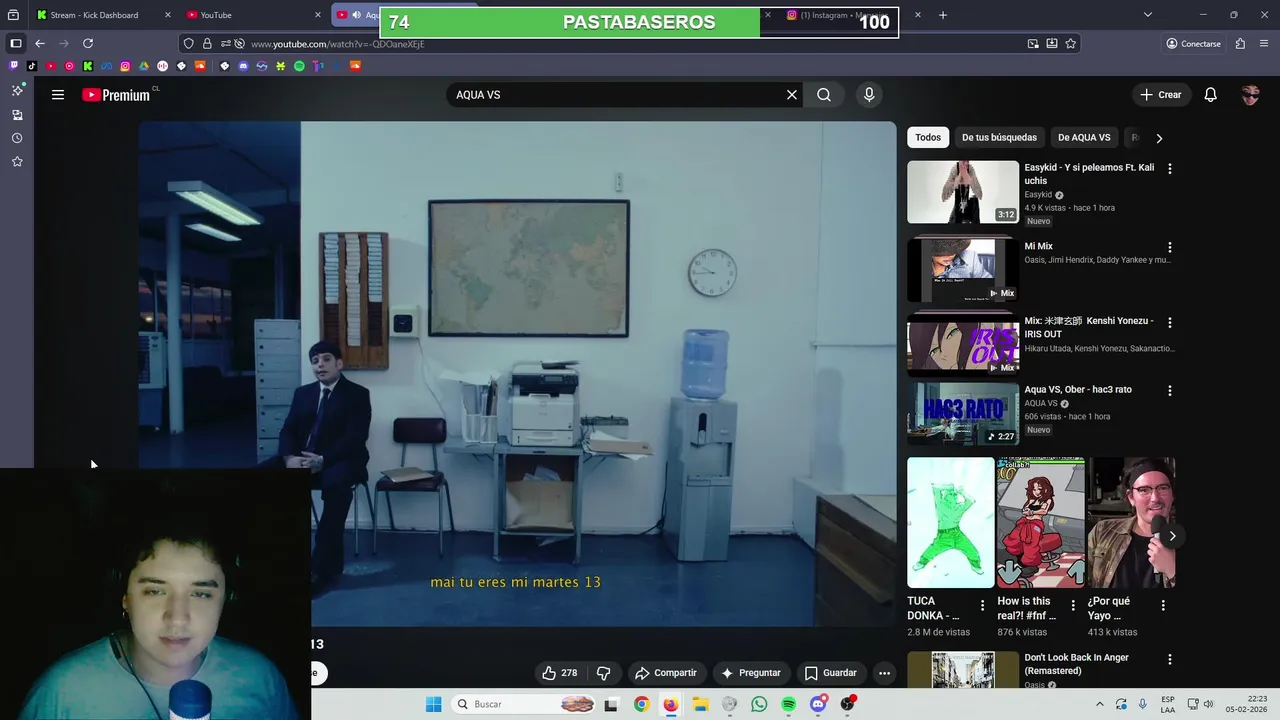Open Easykid Y si peleamos thumbnail

point(963,192)
